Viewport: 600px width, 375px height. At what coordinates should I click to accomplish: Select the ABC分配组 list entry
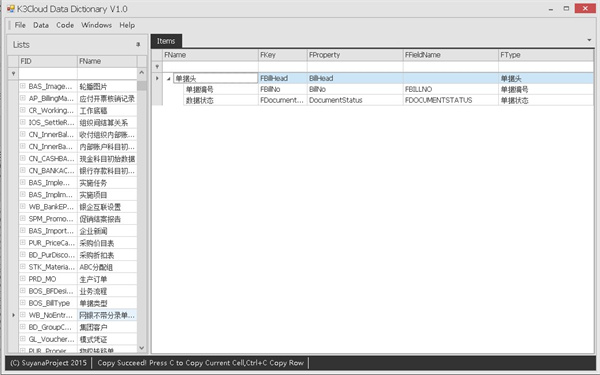[x=107, y=267]
